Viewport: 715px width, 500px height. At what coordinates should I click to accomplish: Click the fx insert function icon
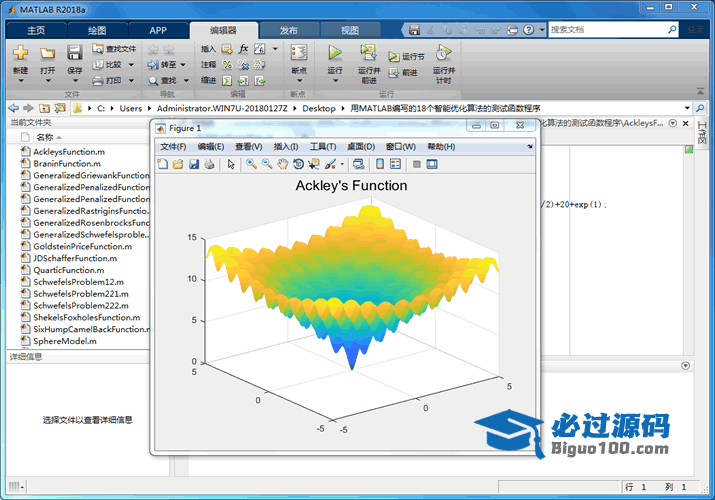pyautogui.click(x=244, y=49)
